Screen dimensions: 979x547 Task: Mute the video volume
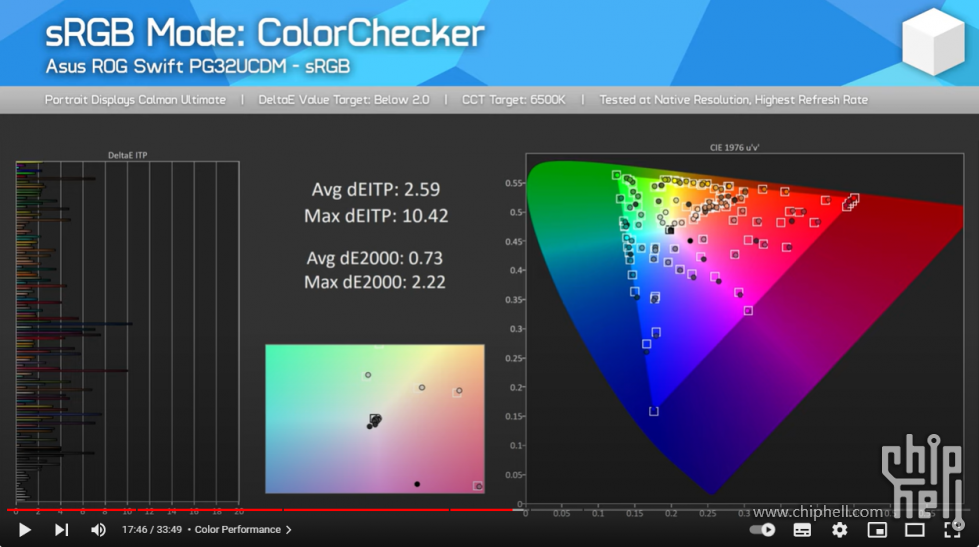coord(98,530)
